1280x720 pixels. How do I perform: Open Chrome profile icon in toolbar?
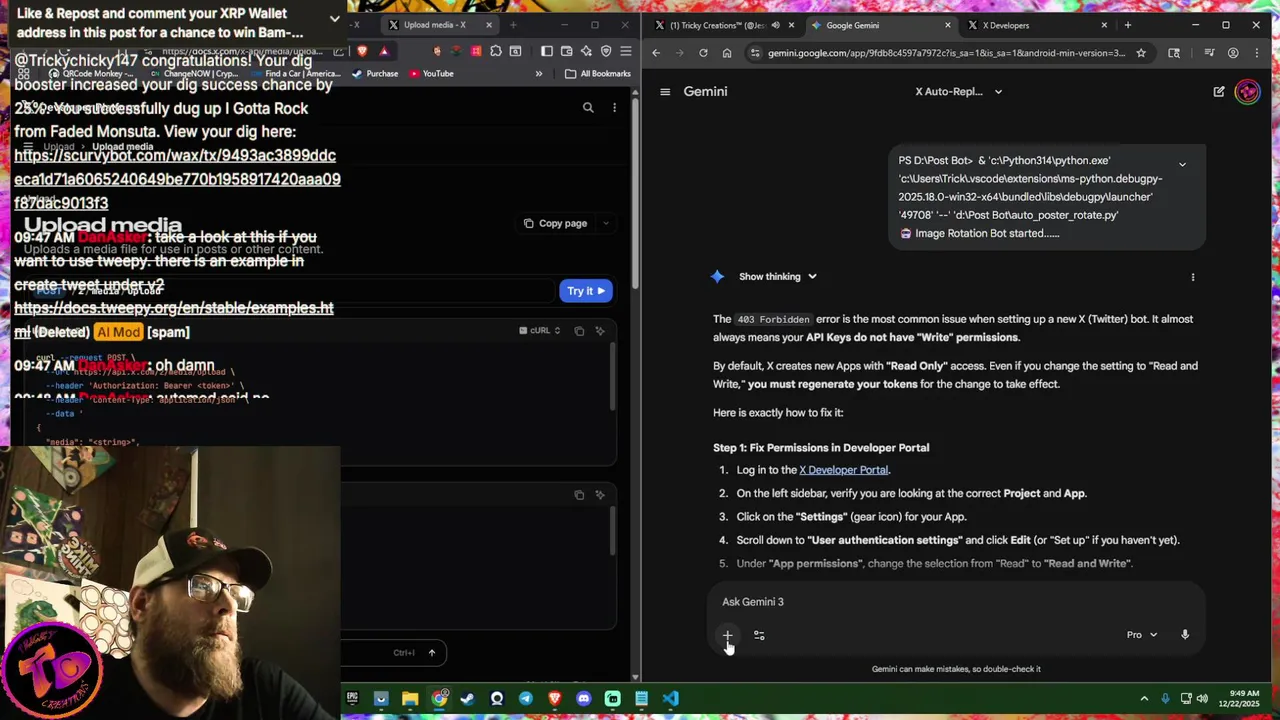pos(1233,53)
